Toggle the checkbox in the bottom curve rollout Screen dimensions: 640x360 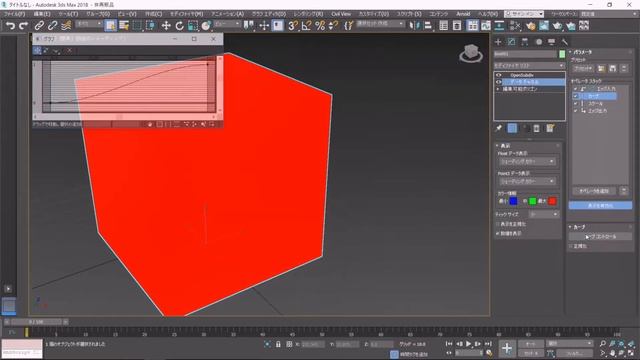coord(571,246)
